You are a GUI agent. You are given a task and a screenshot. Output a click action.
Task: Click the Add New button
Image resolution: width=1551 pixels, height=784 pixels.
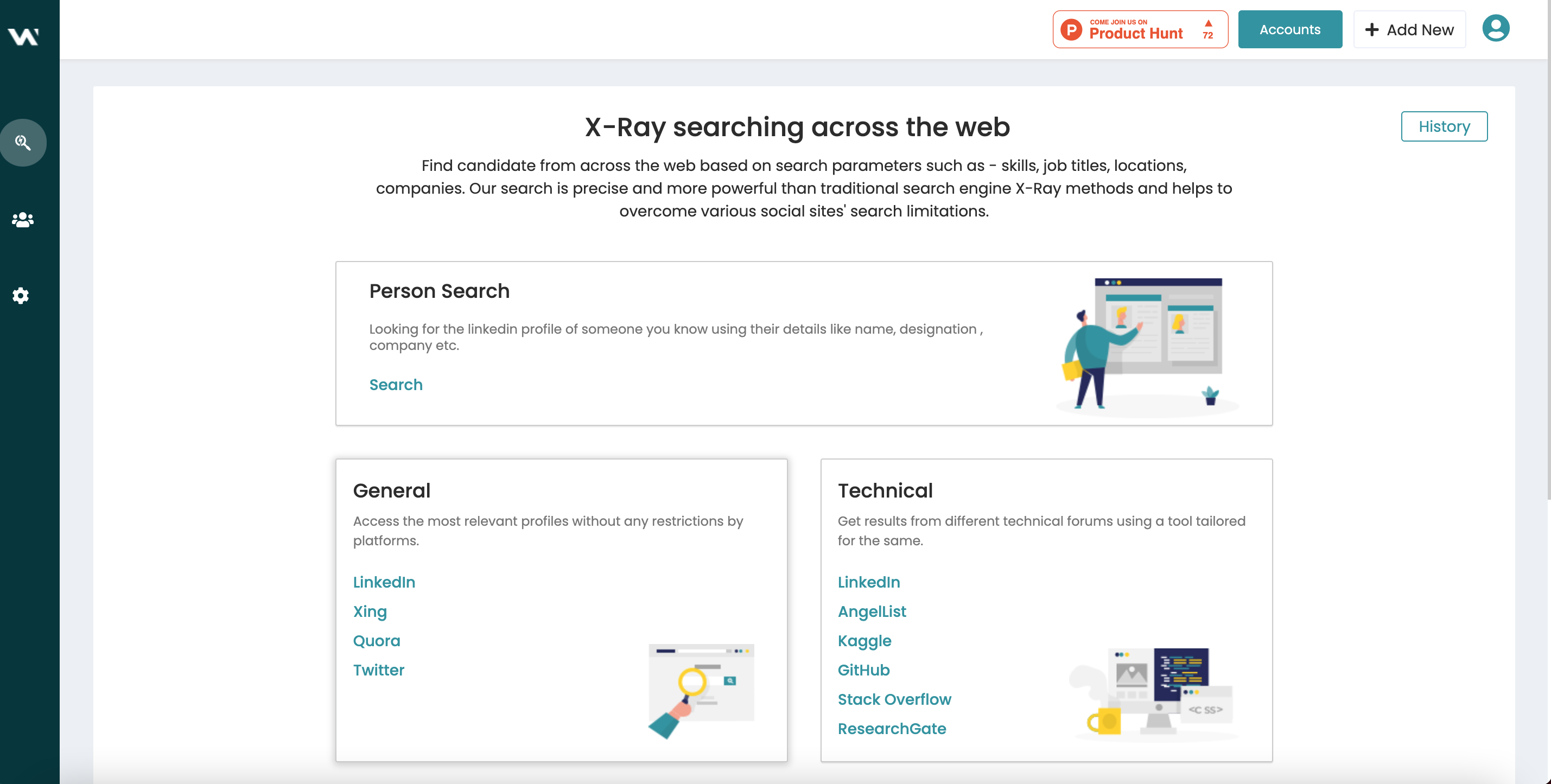1409,29
